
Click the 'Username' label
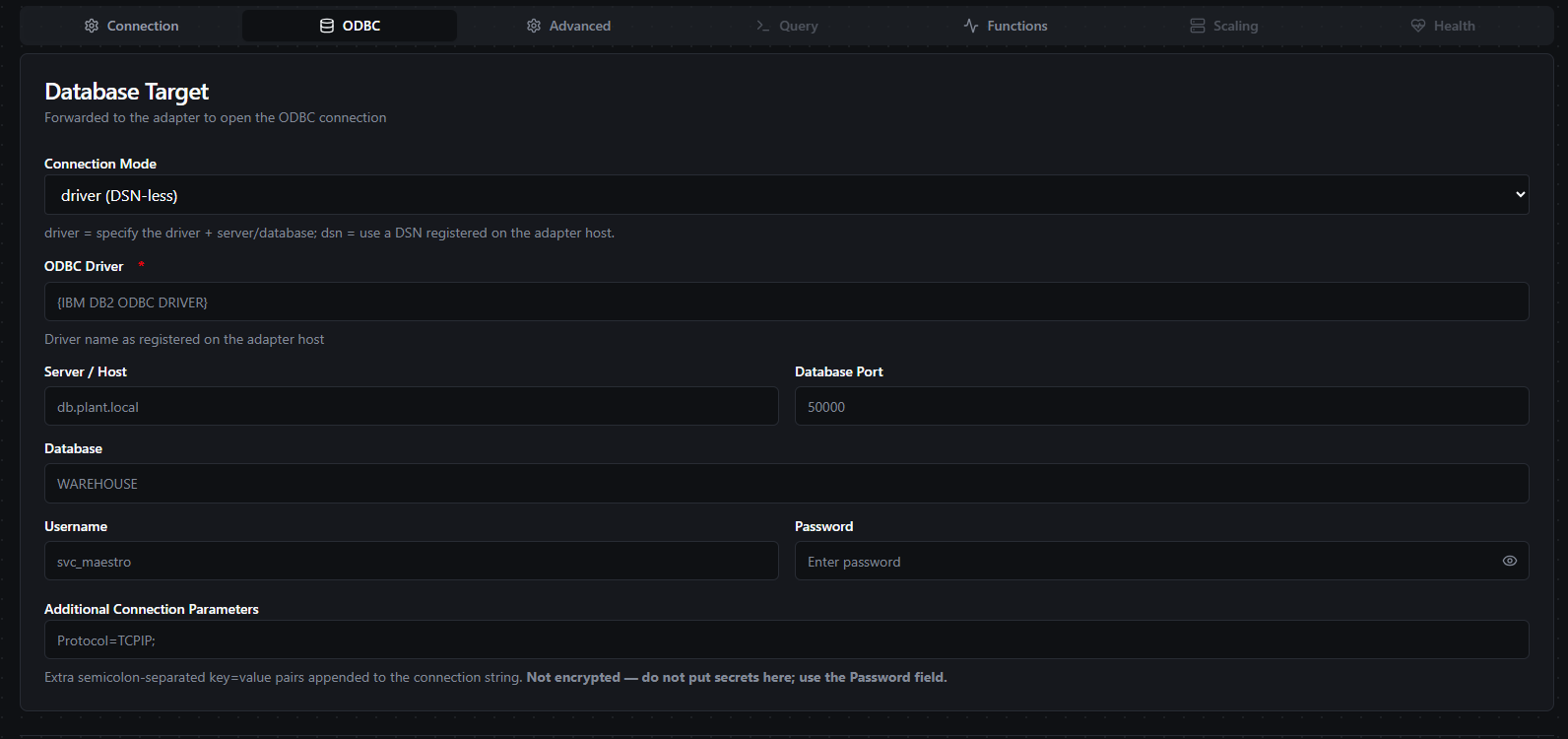[x=76, y=526]
